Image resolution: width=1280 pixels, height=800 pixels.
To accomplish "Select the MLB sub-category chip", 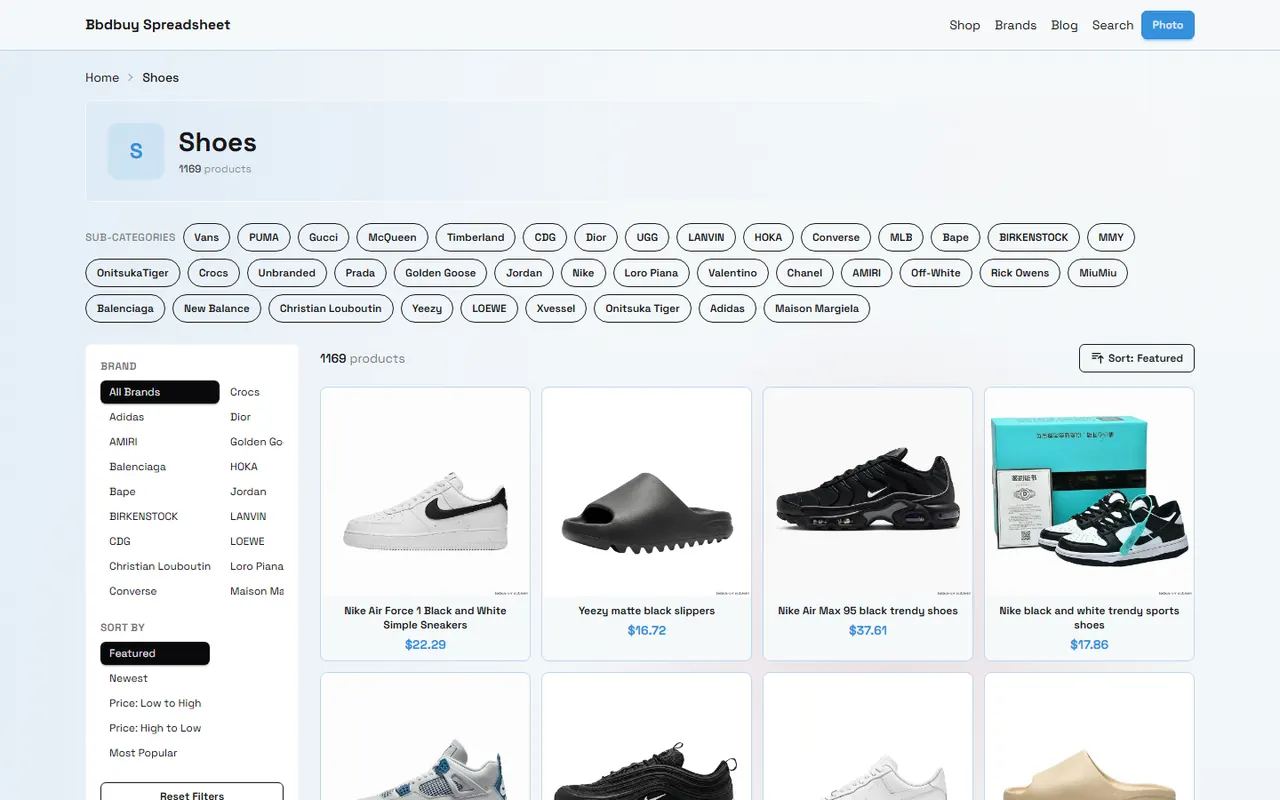I will coord(901,238).
